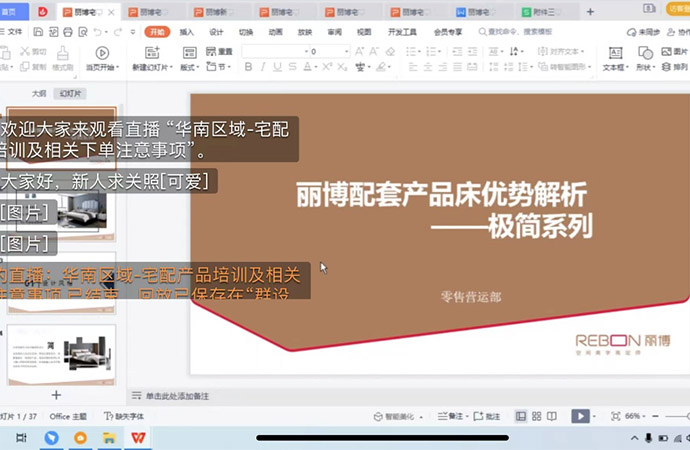Click the zoom out minus on zoom slider
Image resolution: width=690 pixels, height=450 pixels.
click(655, 416)
